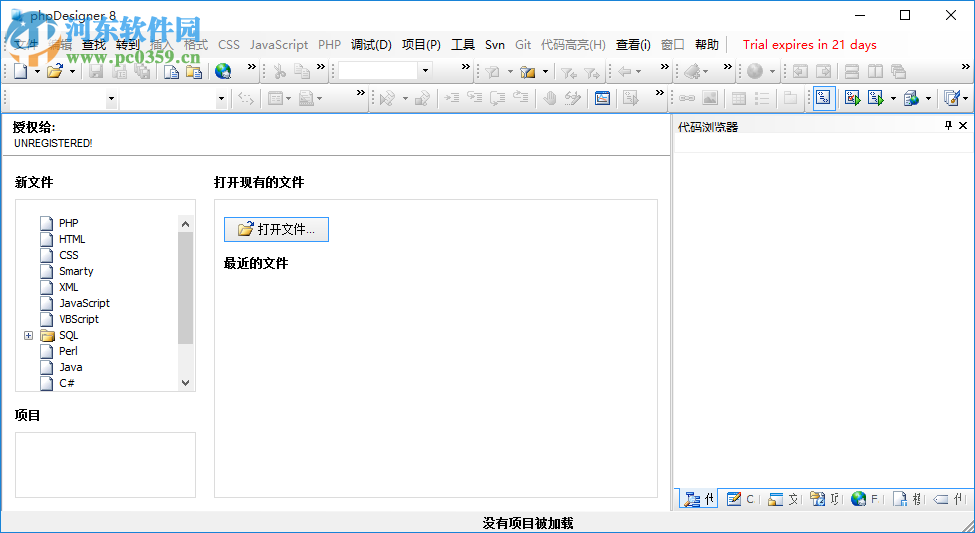Image resolution: width=975 pixels, height=533 pixels.
Task: Select Perl in new file list
Action: pyautogui.click(x=68, y=351)
